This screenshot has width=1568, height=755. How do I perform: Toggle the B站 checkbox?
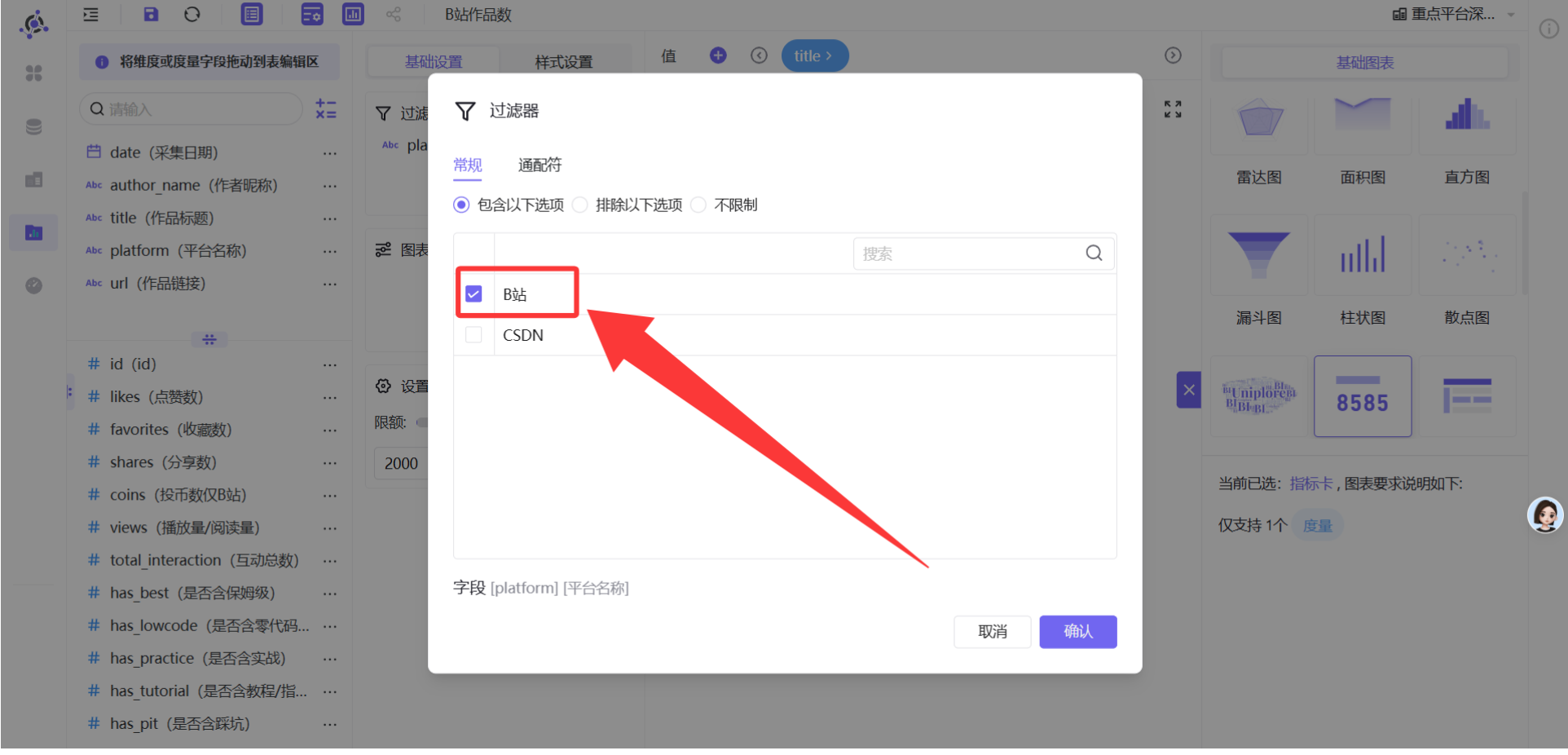tap(473, 294)
